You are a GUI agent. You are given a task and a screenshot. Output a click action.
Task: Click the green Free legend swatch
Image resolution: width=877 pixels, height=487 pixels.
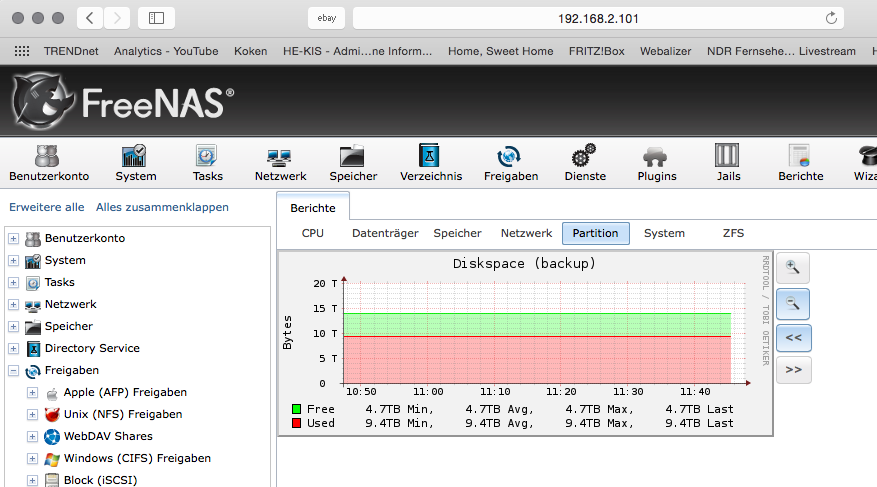(x=296, y=409)
